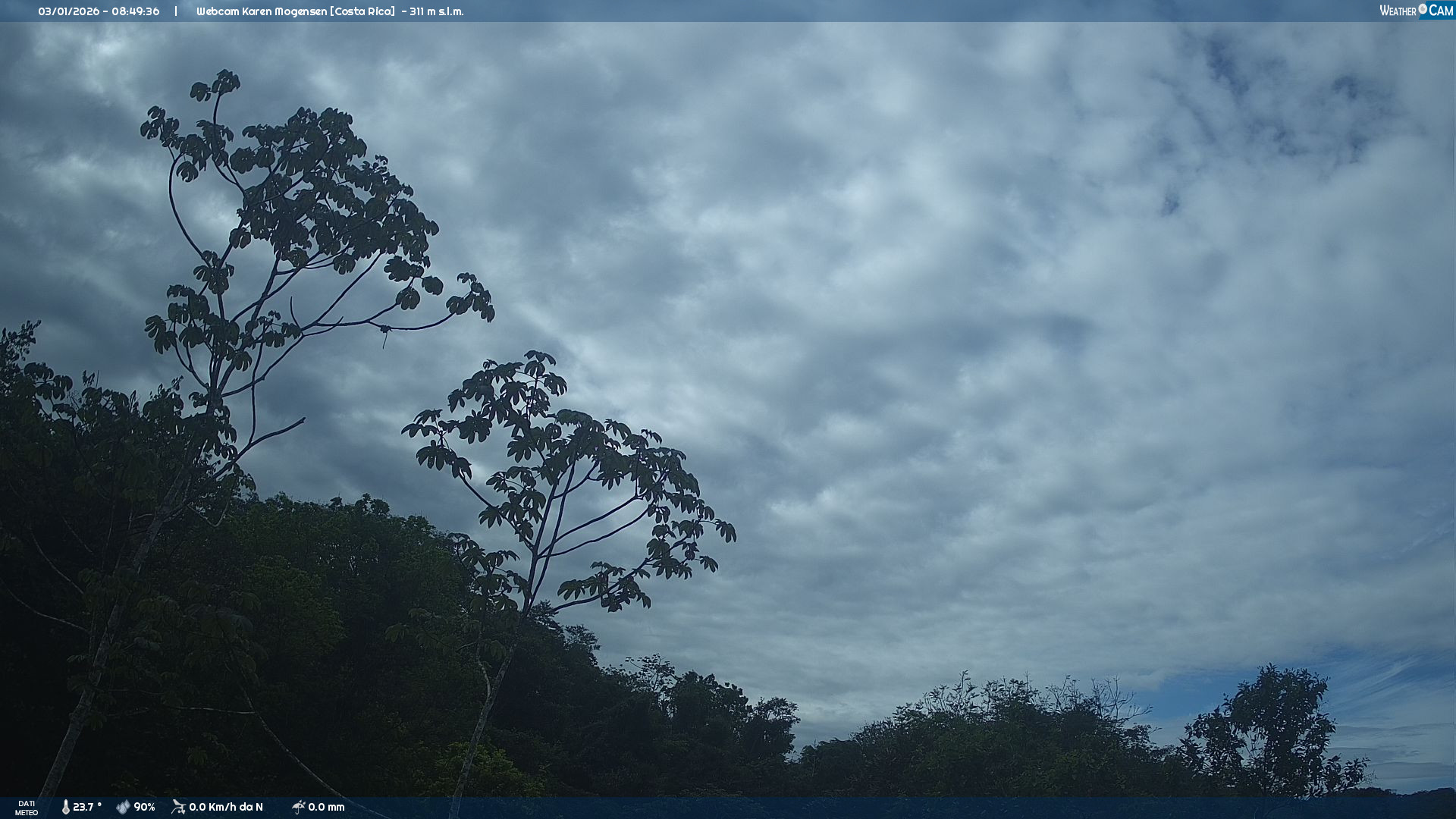The image size is (1456, 819).
Task: Click the [Costa Rica] location text
Action: (362, 11)
